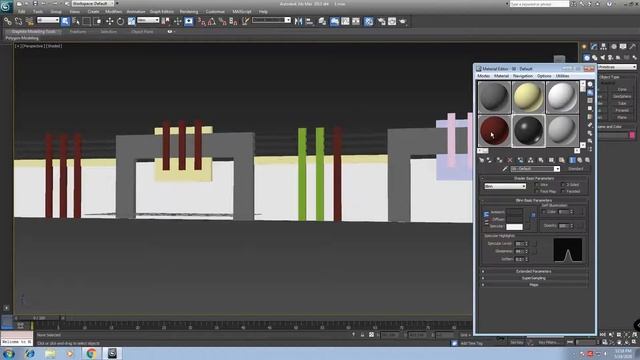
Task: Click the Specular white color swatch
Action: (514, 227)
